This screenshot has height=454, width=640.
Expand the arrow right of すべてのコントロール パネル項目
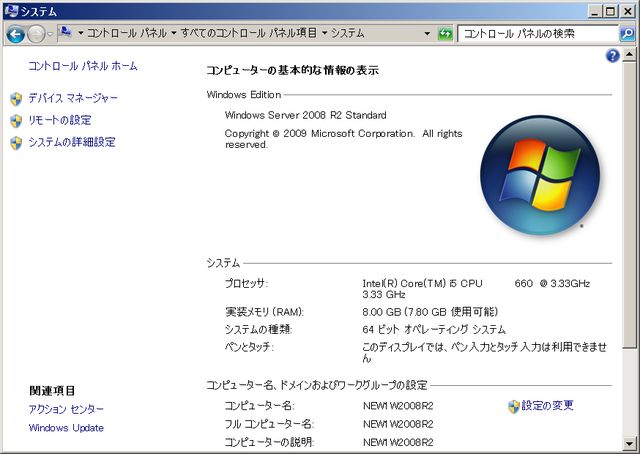(324, 33)
